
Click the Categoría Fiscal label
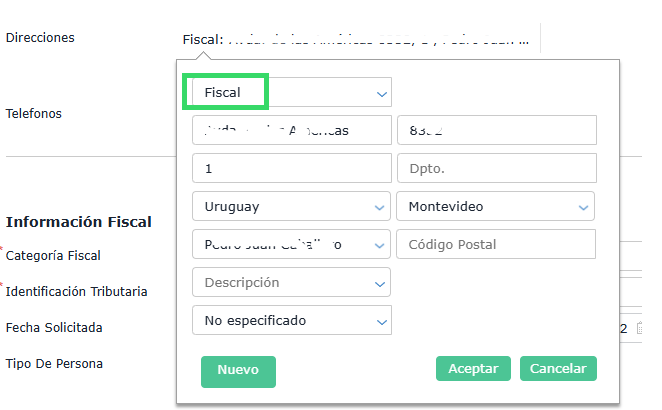53,255
